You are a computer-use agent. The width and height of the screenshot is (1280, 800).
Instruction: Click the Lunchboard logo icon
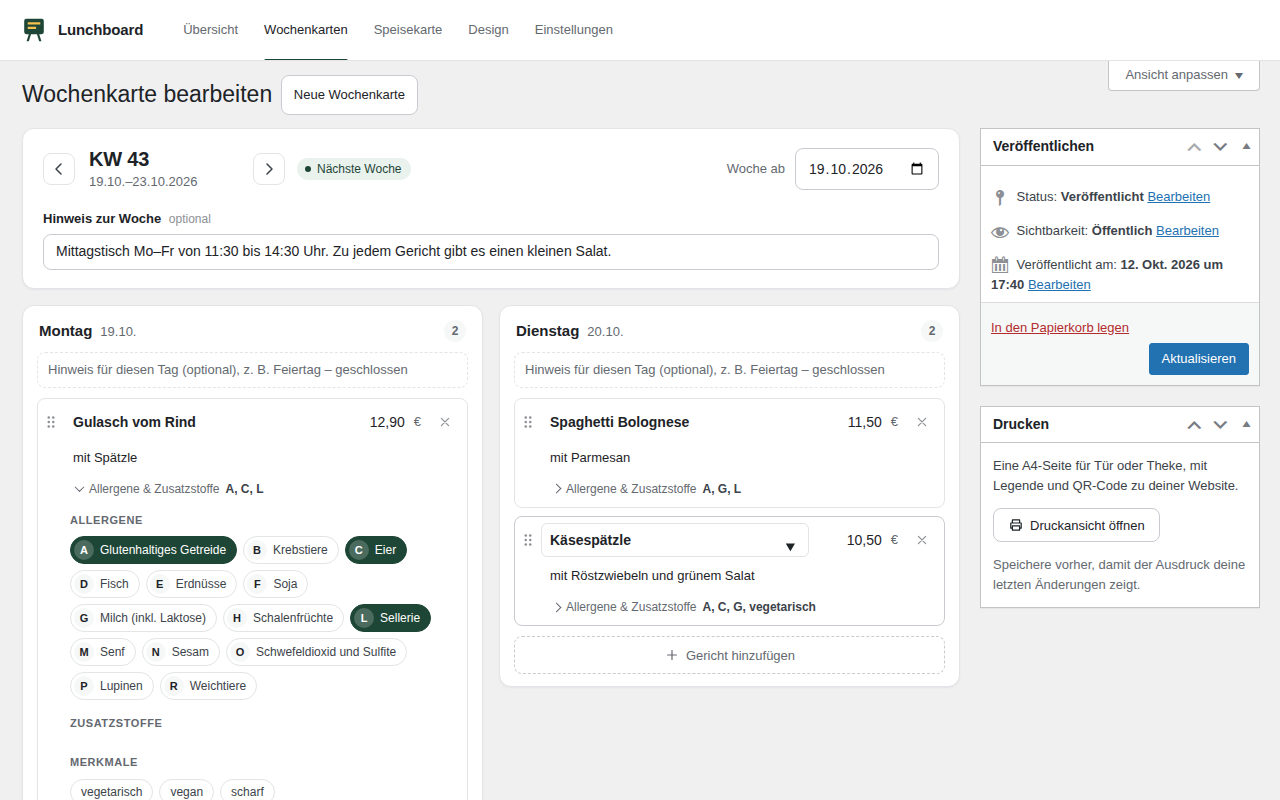pyautogui.click(x=34, y=29)
